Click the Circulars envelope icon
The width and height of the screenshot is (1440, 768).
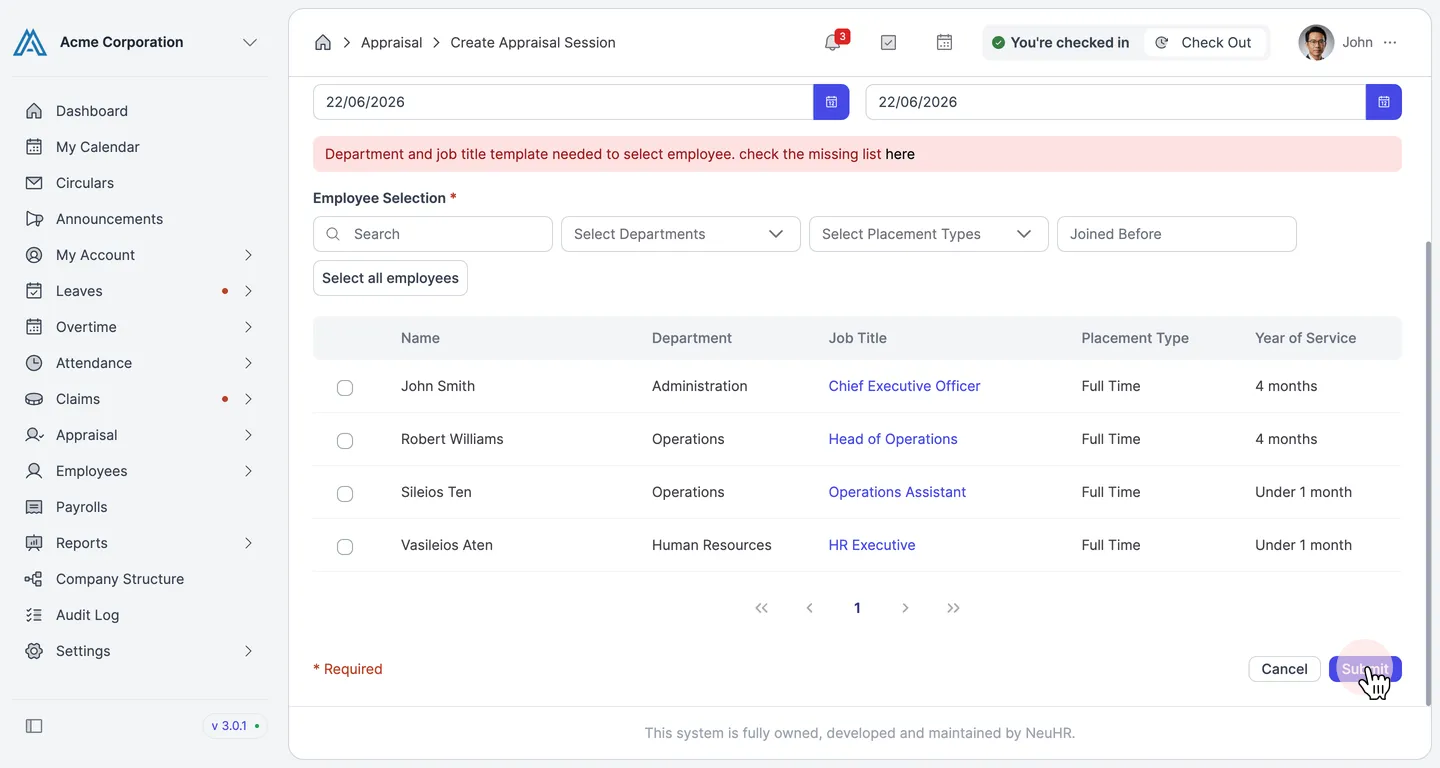[x=34, y=183]
